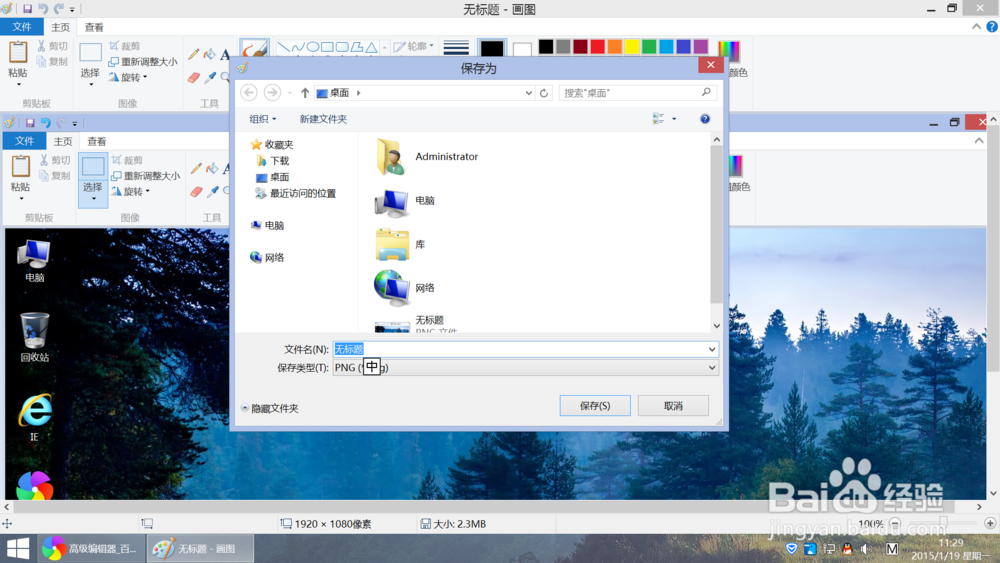The width and height of the screenshot is (1000, 563).
Task: Choose the purple palette swatch
Action: pos(701,47)
